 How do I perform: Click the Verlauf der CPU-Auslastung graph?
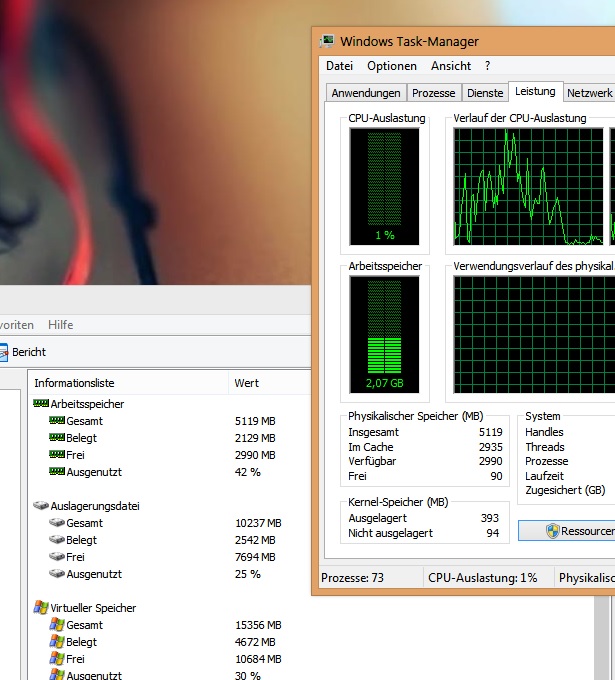(528, 186)
